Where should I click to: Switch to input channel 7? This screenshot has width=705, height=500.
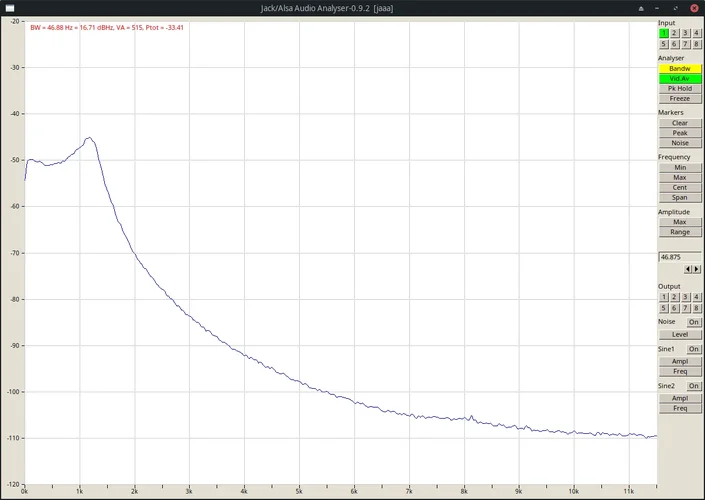tap(685, 44)
